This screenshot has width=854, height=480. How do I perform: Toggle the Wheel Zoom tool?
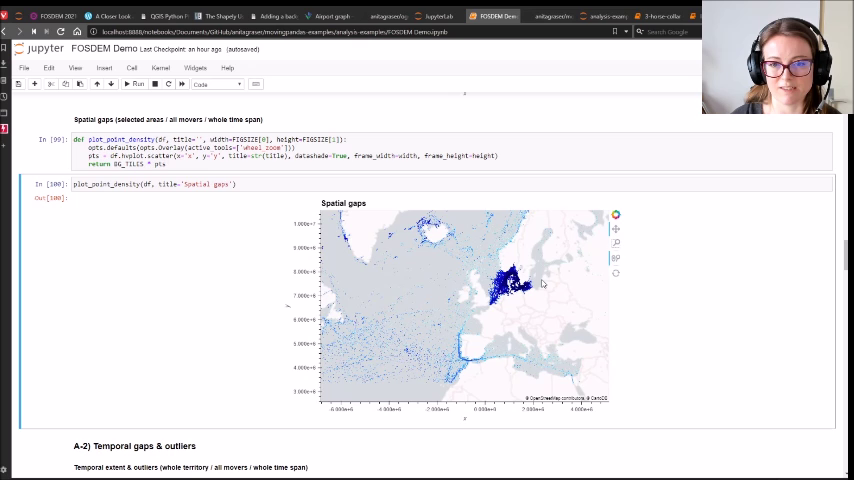tap(616, 258)
